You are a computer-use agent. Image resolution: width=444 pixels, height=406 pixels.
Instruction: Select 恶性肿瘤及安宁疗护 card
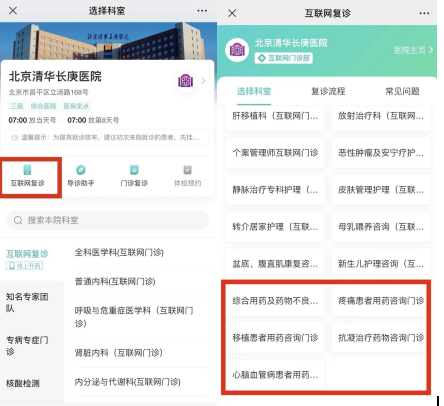click(381, 153)
